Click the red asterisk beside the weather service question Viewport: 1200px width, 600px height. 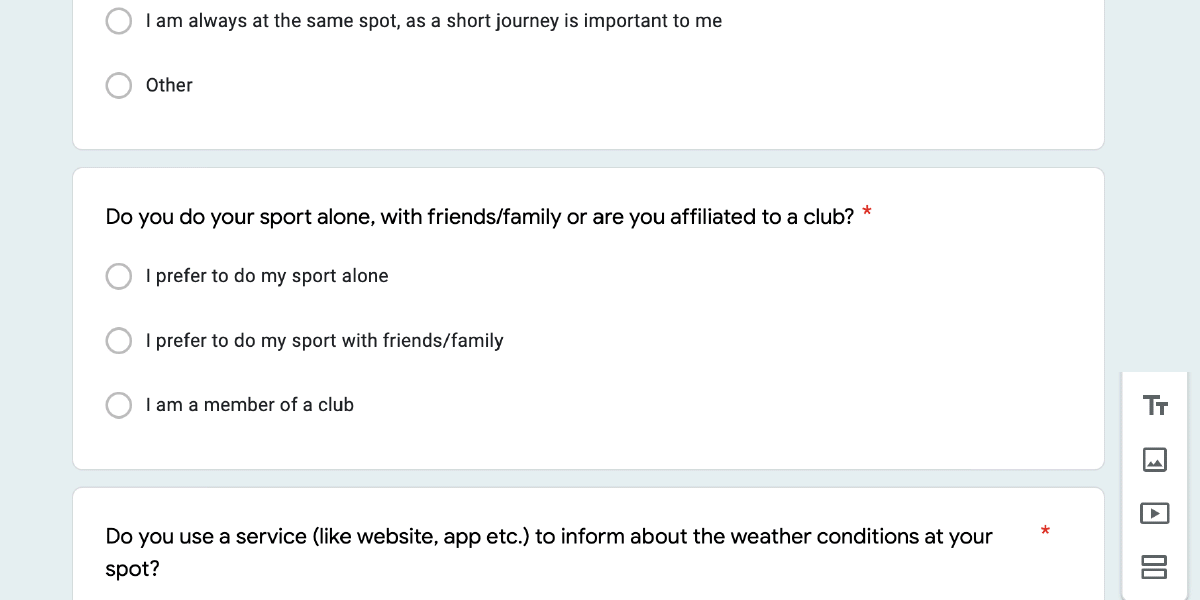[x=1045, y=531]
